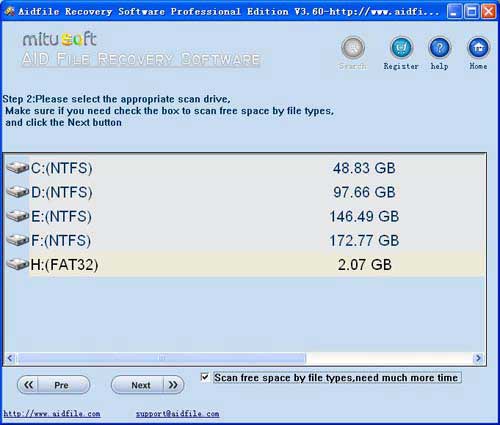Click the app icon in the title bar
This screenshot has height=425, width=500.
click(x=10, y=11)
